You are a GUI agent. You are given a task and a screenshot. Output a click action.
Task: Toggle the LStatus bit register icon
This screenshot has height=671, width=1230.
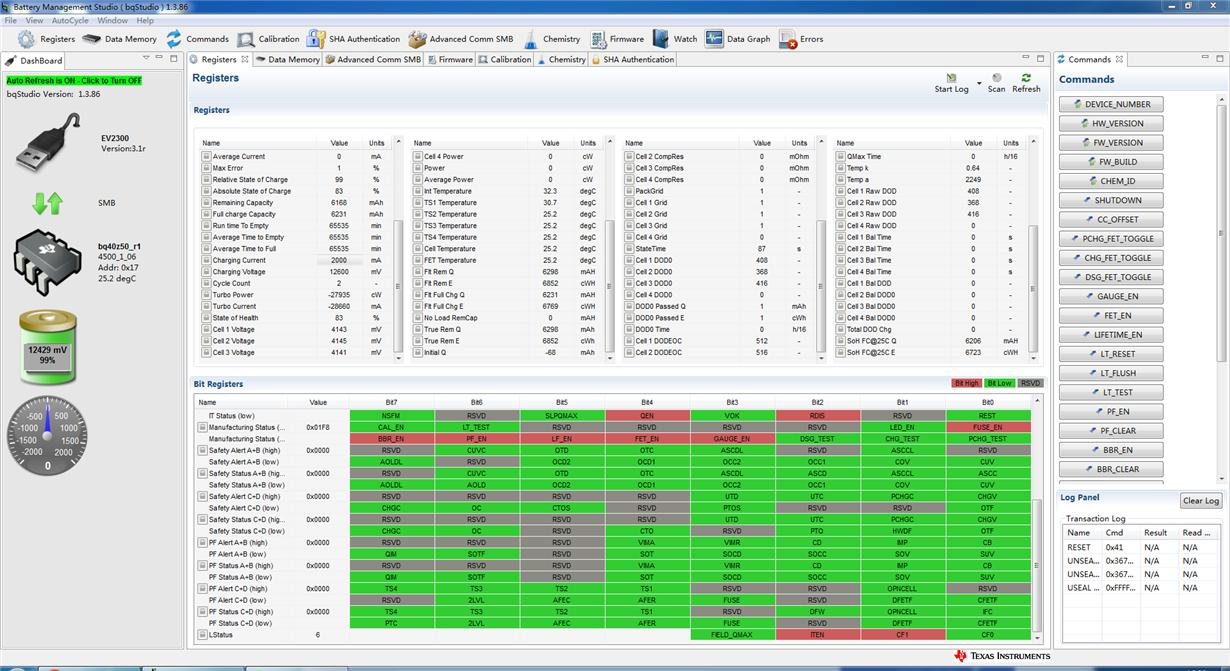pos(202,635)
